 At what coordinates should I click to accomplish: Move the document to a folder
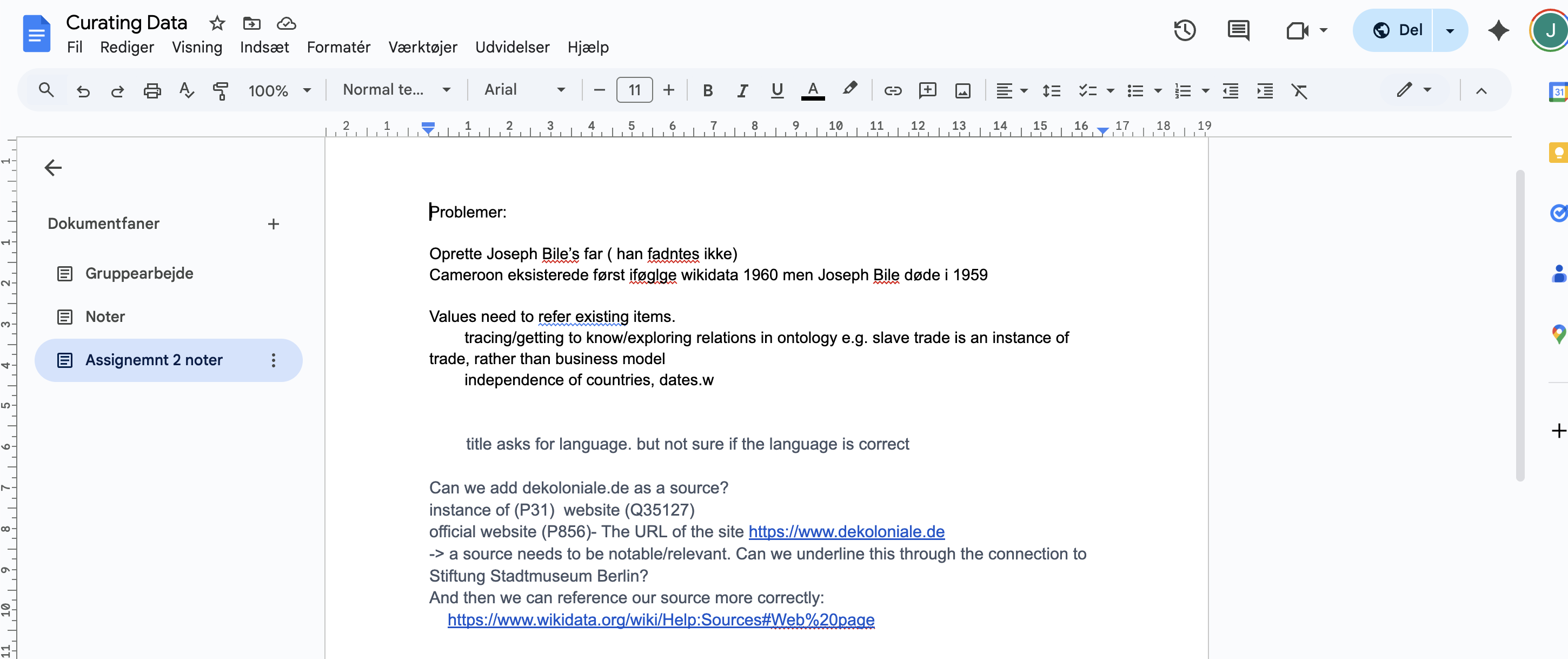click(251, 24)
